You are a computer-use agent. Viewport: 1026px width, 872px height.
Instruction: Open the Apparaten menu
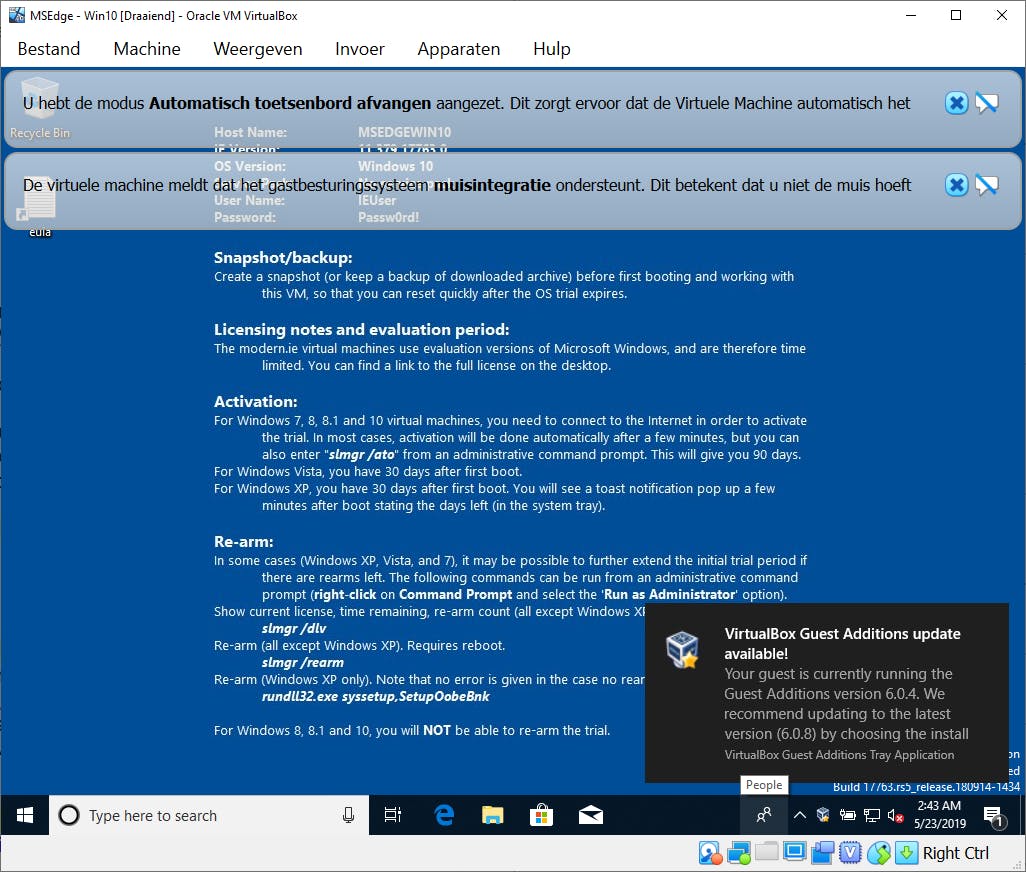pyautogui.click(x=459, y=49)
